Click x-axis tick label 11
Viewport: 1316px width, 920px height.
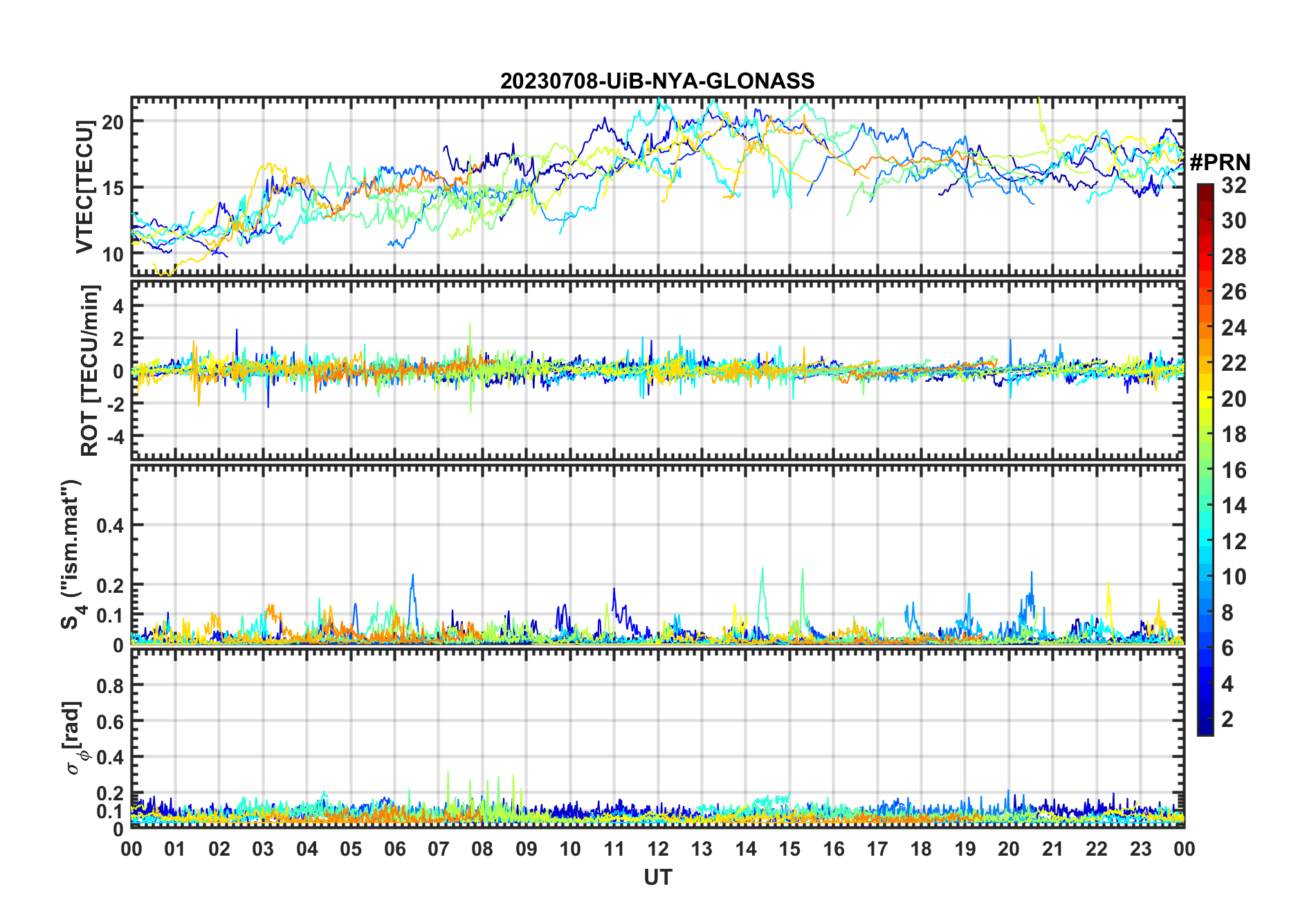614,849
